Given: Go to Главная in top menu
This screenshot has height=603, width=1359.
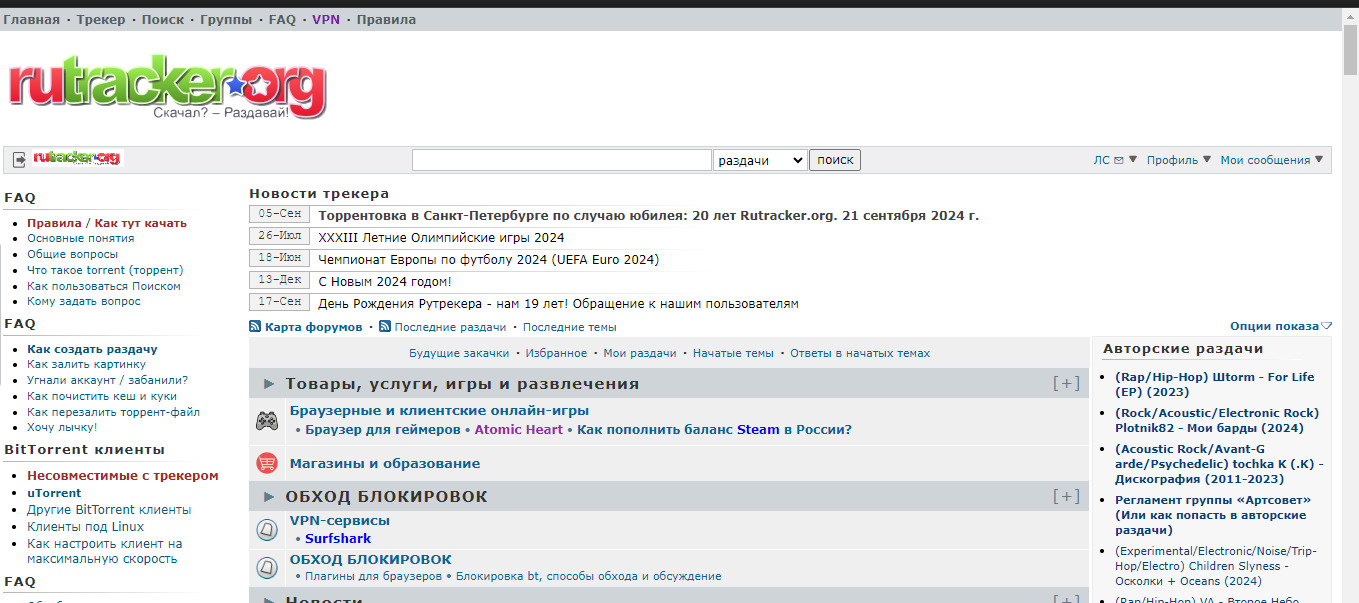Looking at the screenshot, I should pos(31,19).
